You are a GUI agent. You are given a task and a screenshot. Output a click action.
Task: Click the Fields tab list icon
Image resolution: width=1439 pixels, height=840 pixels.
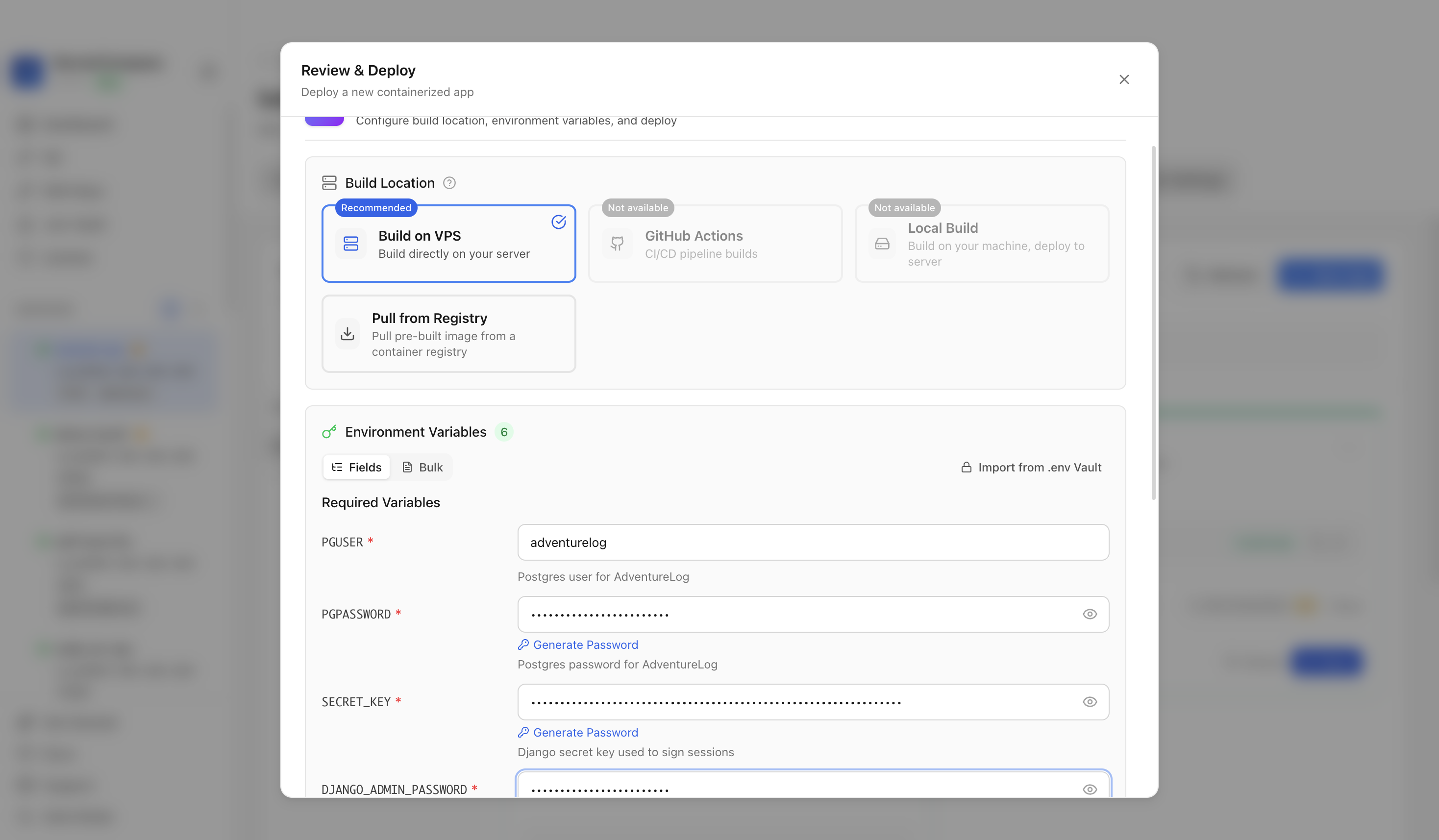click(x=337, y=467)
